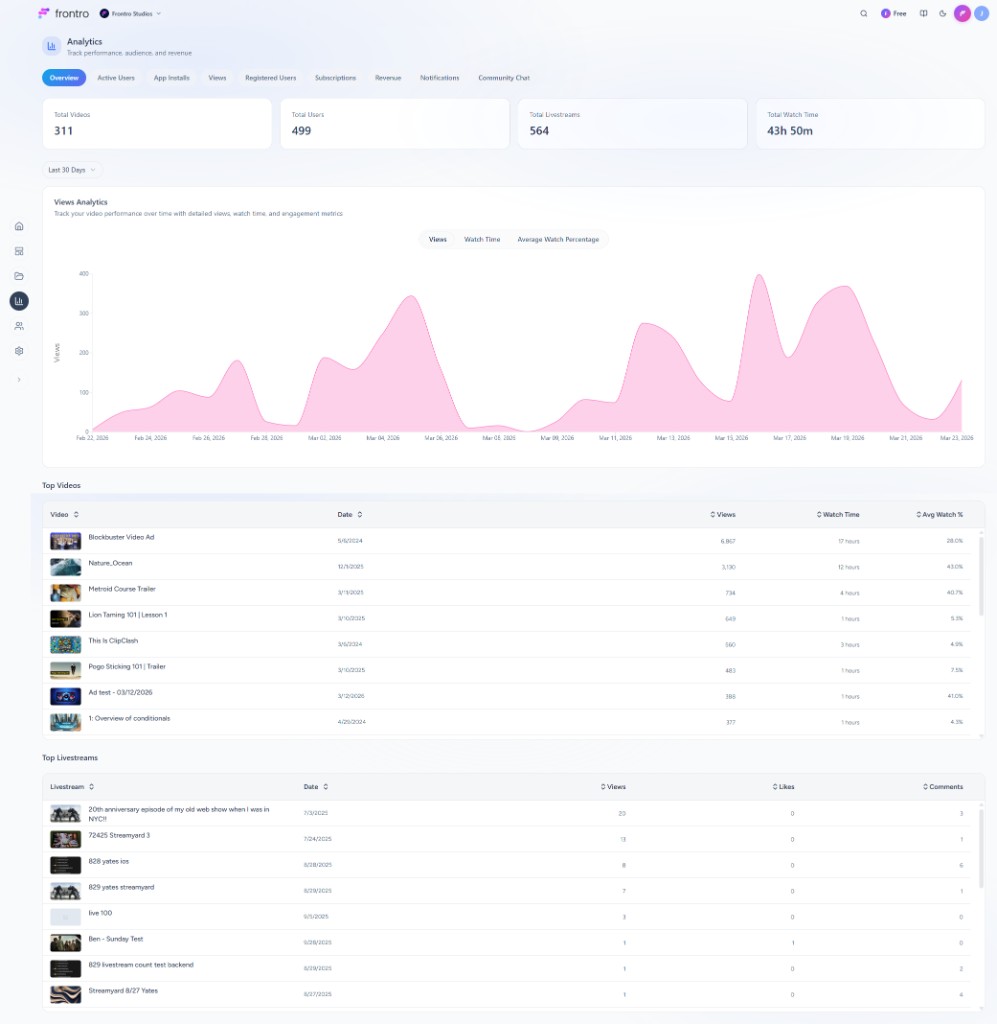This screenshot has height=1024, width=997.
Task: Open the folder icon in the sidebar
Action: click(x=19, y=276)
